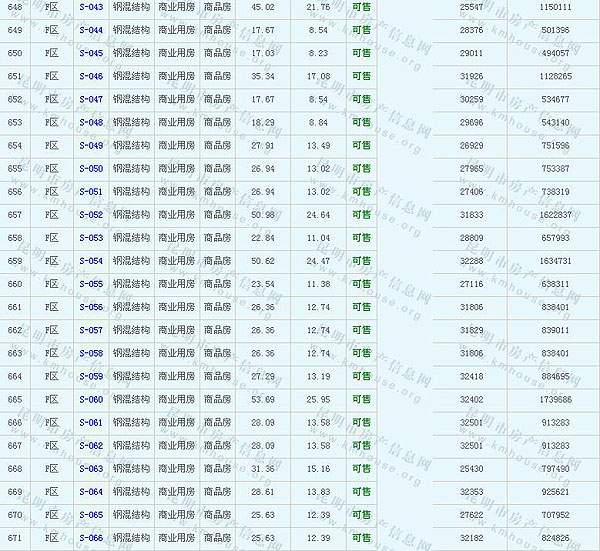
Task: Open the S-043 unit link
Action: [91, 7]
